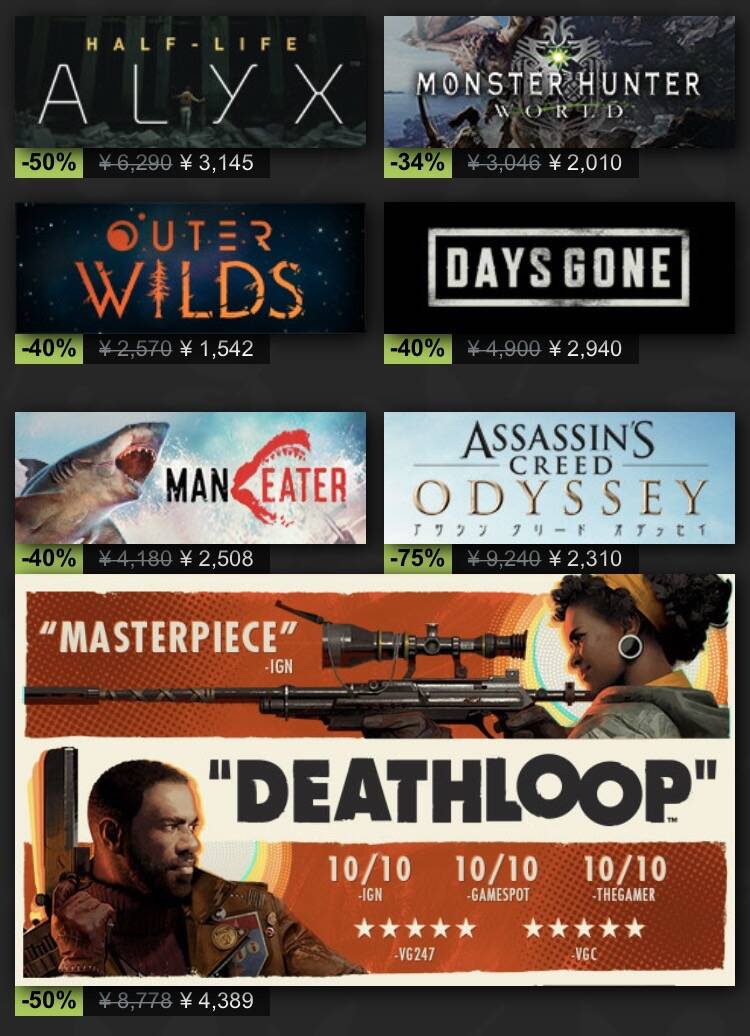
Task: Click the ¥ 2,310 sale price
Action: (x=585, y=559)
